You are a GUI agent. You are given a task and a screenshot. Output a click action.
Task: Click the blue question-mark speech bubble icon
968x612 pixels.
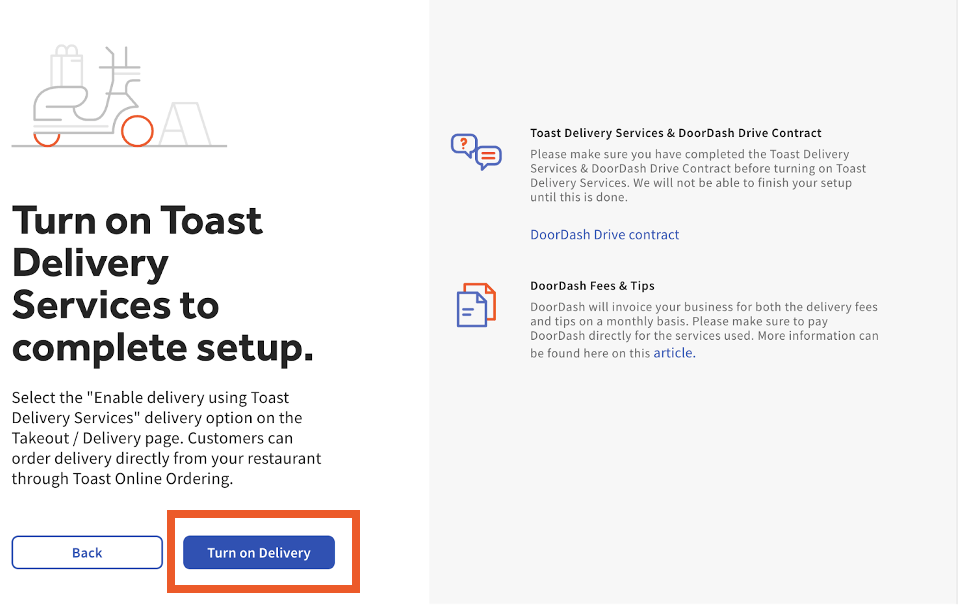point(464,143)
